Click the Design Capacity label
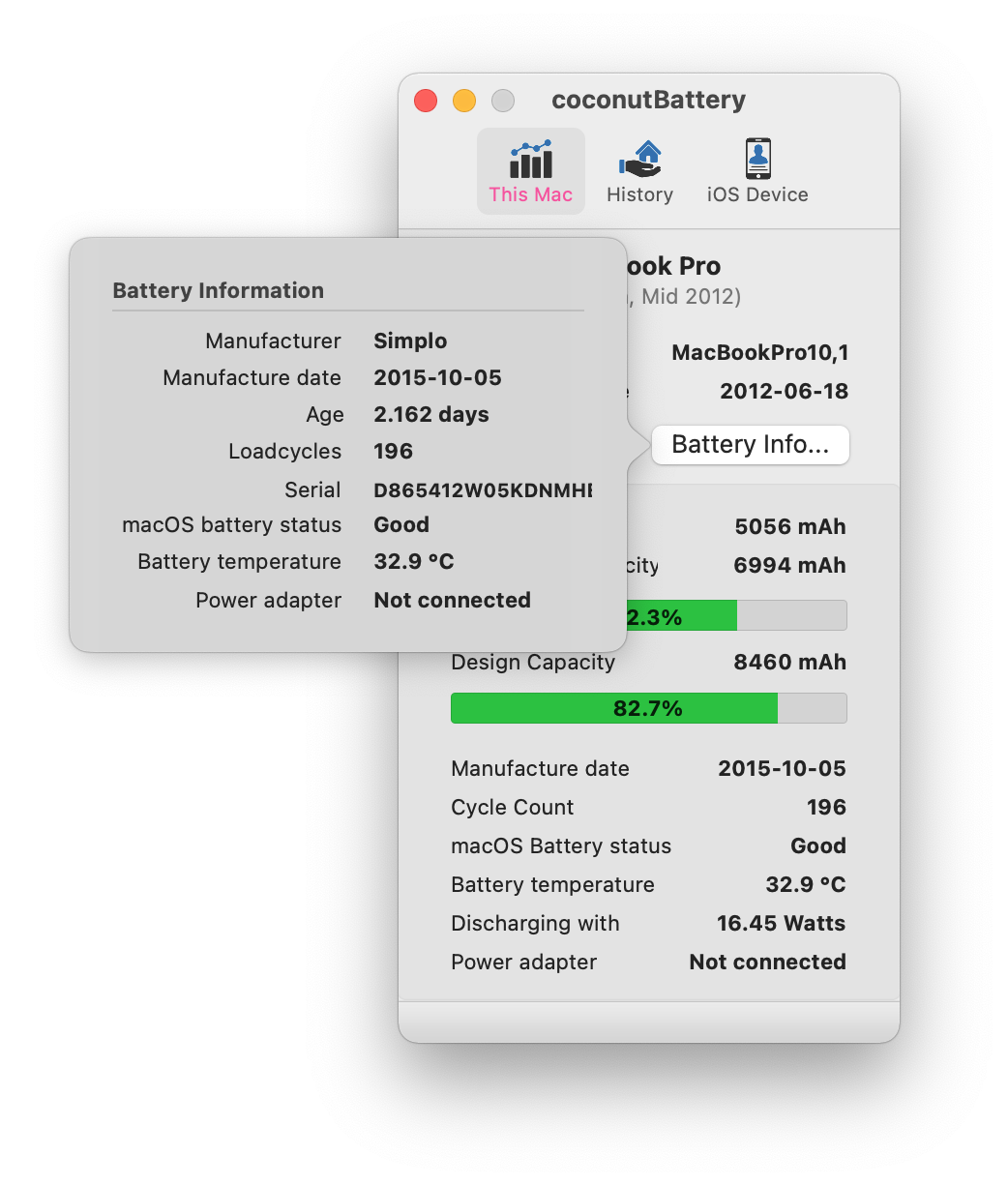 [x=533, y=662]
